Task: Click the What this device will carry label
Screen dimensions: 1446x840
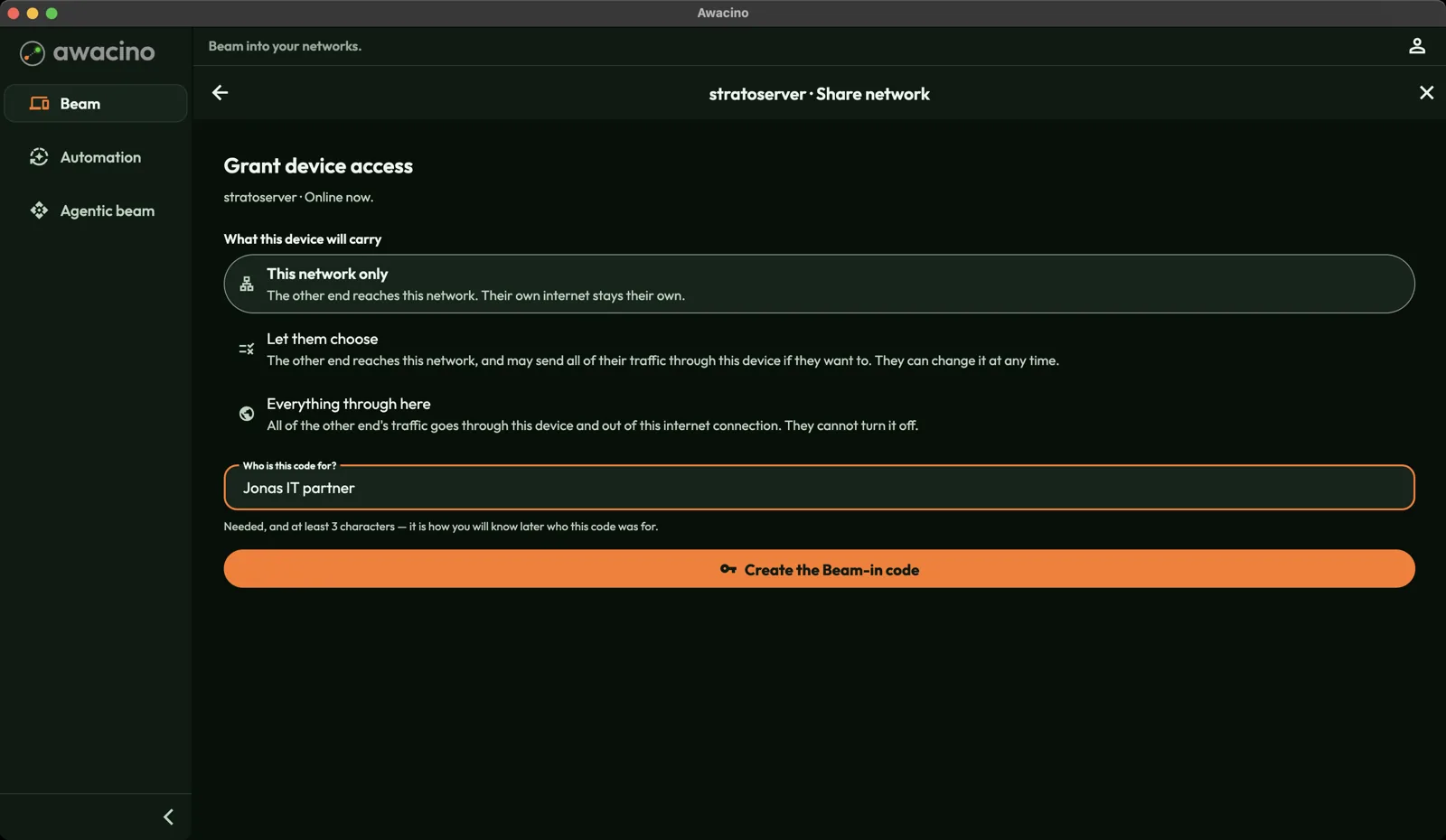Action: 303,239
